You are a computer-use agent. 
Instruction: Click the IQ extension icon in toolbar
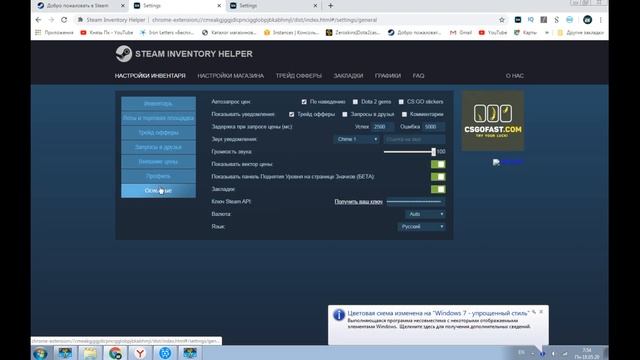coord(531,20)
